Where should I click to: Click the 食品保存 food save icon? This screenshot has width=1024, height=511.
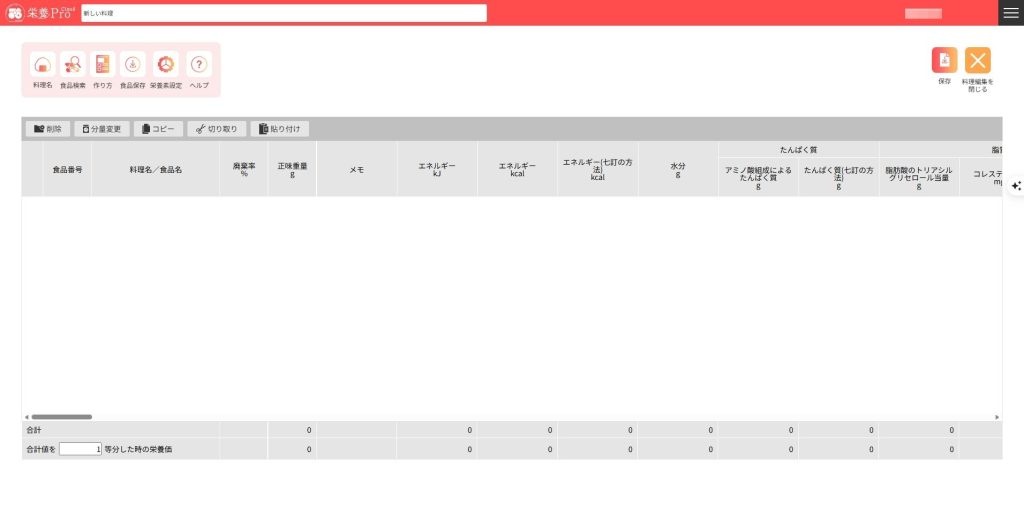(132, 65)
